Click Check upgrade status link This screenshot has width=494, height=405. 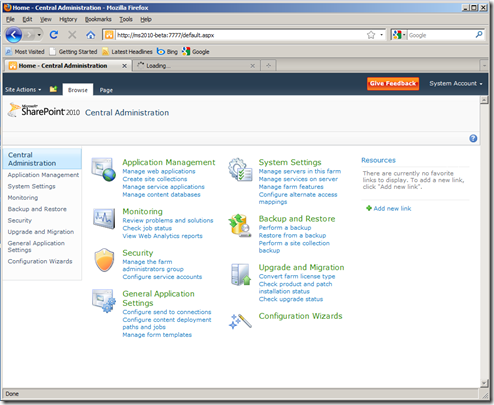[x=291, y=299]
